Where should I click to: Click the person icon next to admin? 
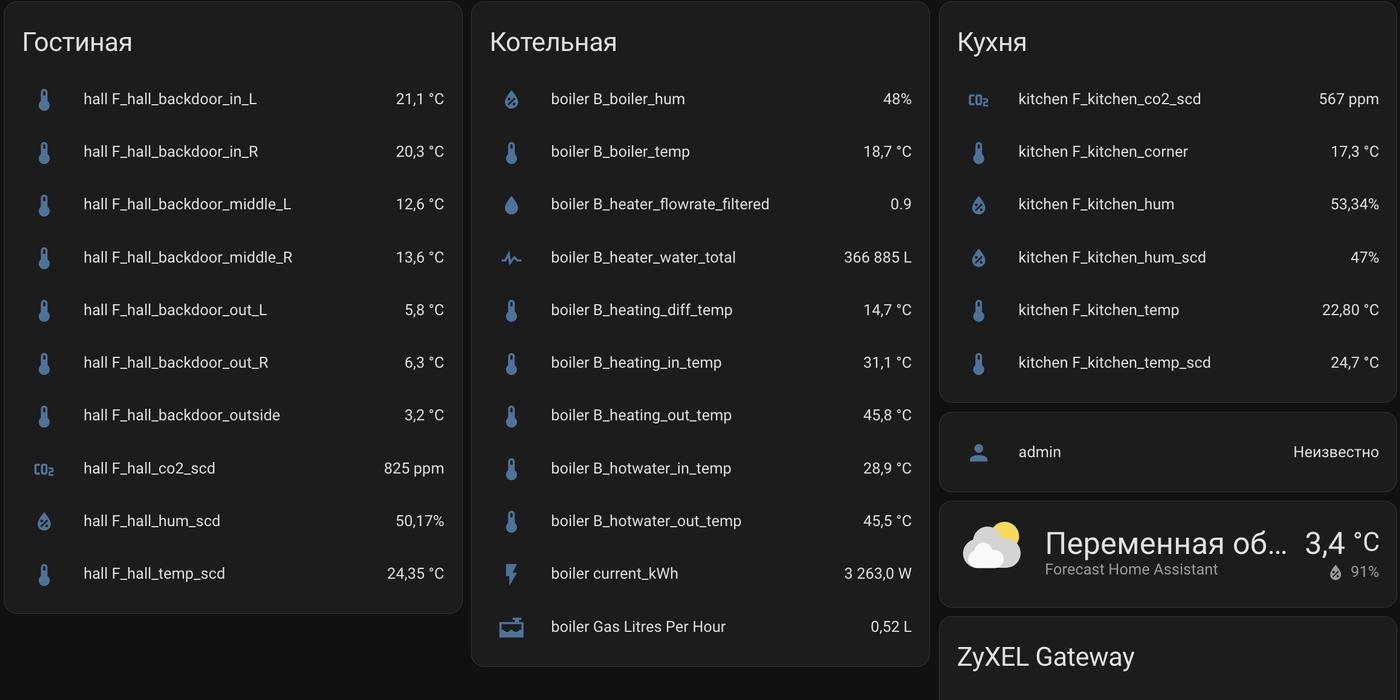tap(978, 452)
